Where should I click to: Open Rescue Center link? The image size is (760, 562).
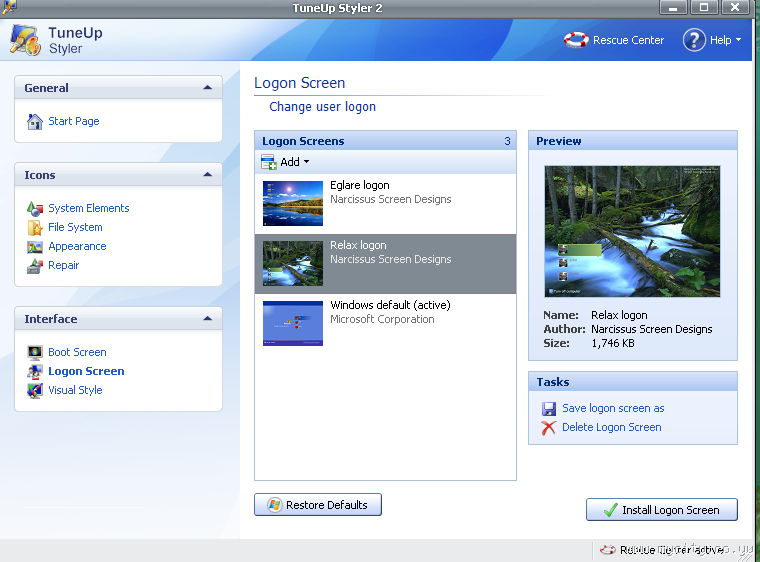coord(628,40)
